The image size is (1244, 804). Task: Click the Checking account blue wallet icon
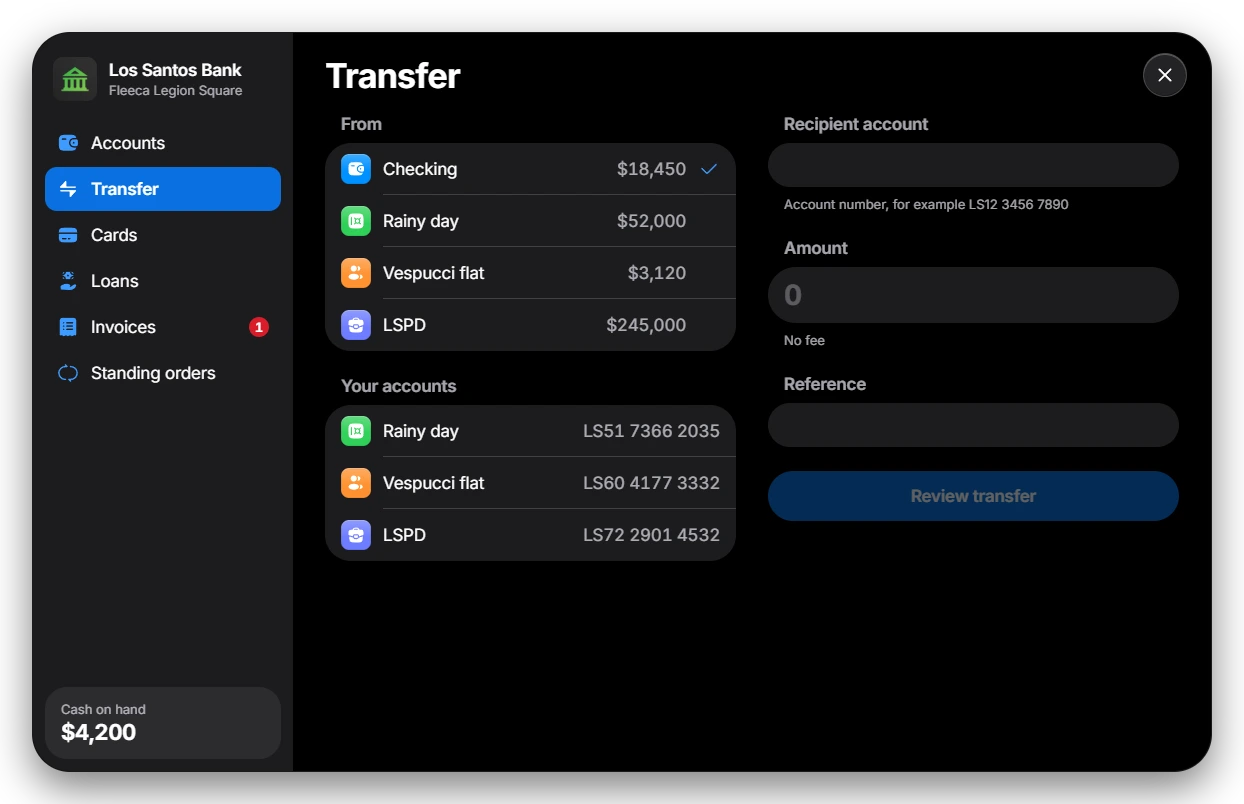[x=356, y=169]
